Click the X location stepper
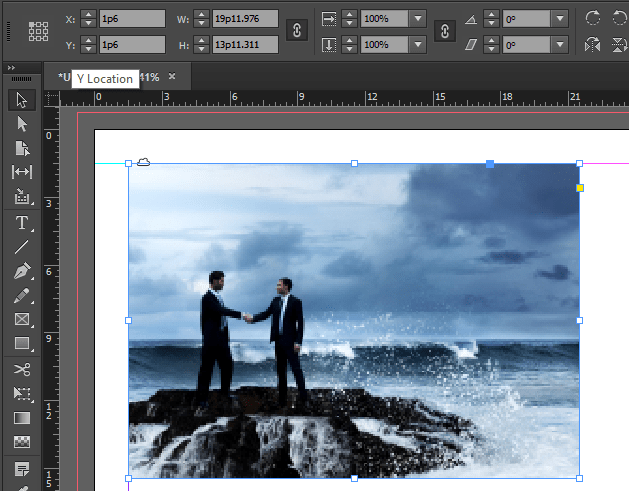629x491 pixels. point(88,18)
